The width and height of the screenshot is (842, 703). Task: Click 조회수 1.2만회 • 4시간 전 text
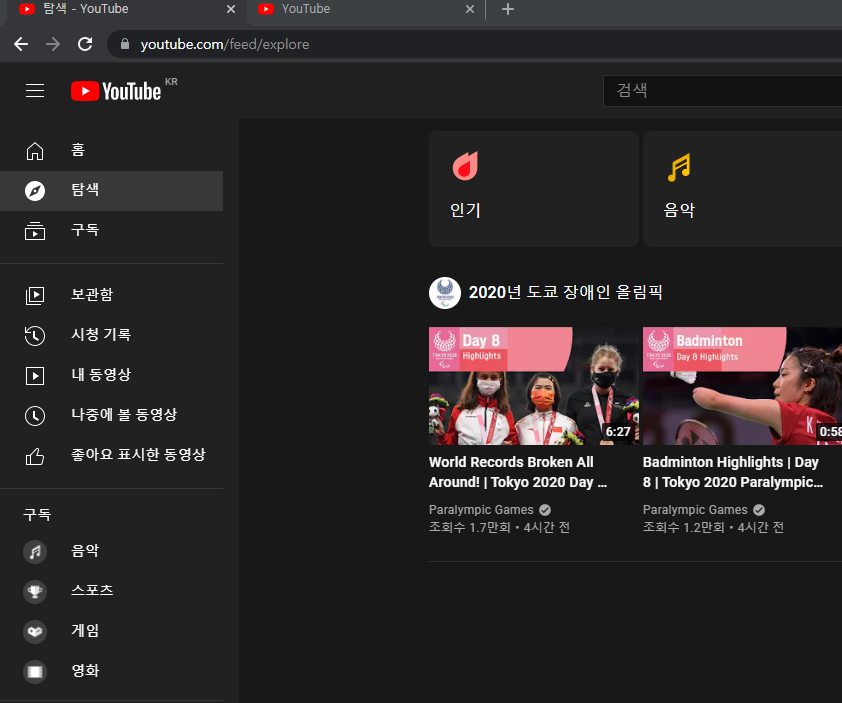tap(713, 527)
